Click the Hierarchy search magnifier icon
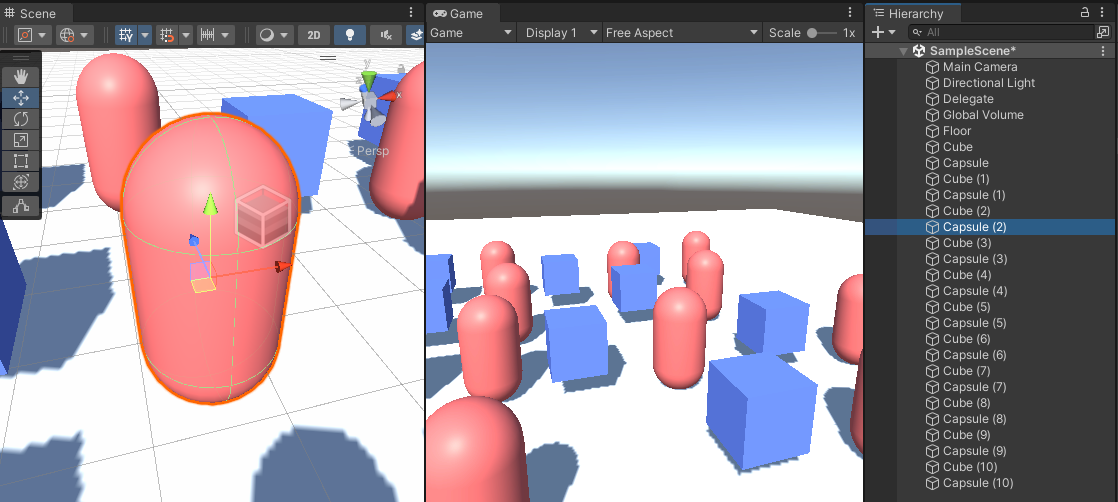The width and height of the screenshot is (1118, 502). tap(918, 32)
